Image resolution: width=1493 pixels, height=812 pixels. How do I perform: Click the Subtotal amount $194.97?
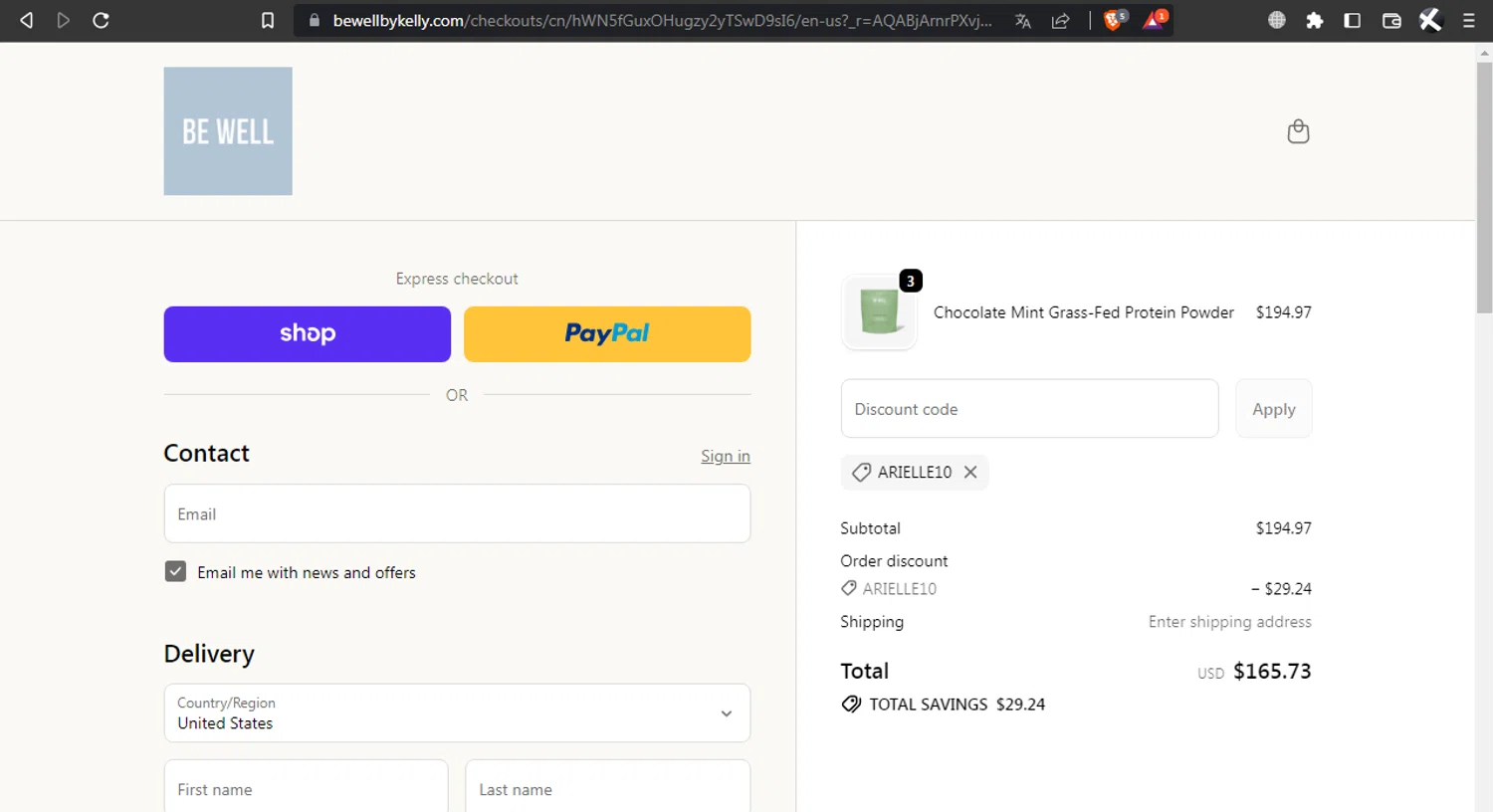coord(1284,528)
